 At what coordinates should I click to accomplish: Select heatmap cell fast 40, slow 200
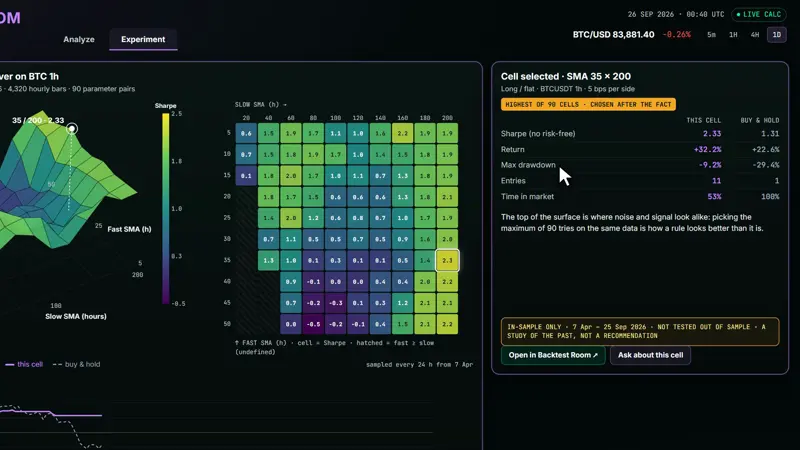click(447, 282)
